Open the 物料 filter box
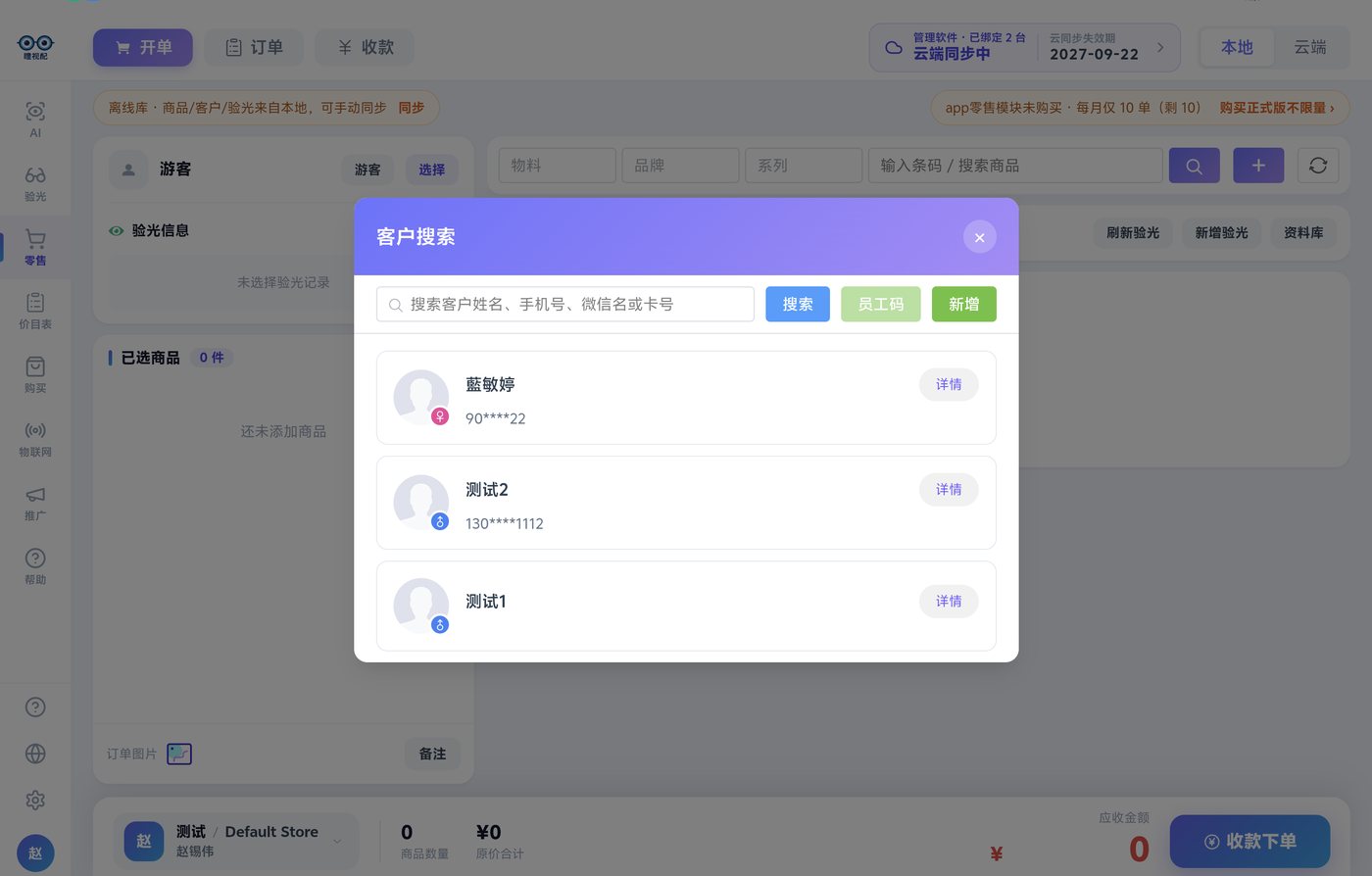This screenshot has height=876, width=1372. point(557,166)
